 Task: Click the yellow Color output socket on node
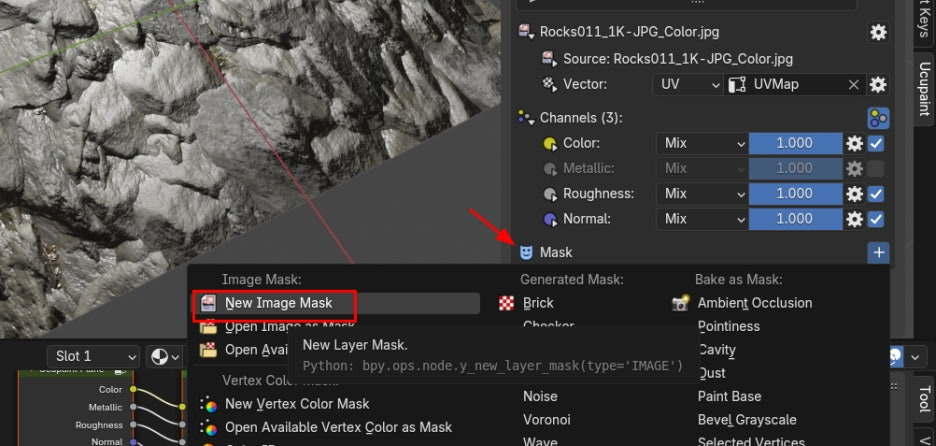point(133,389)
